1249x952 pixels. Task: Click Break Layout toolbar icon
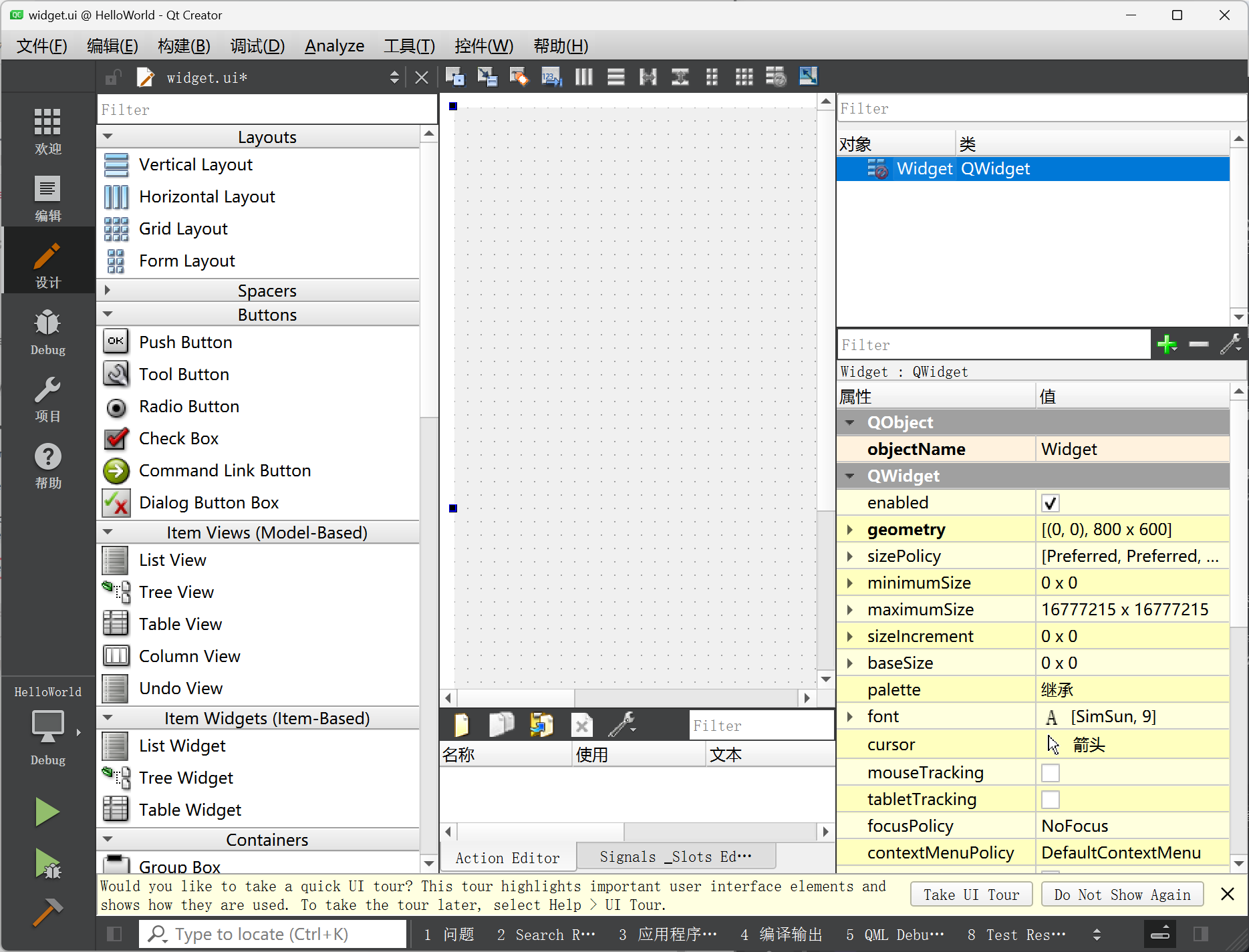pos(776,77)
